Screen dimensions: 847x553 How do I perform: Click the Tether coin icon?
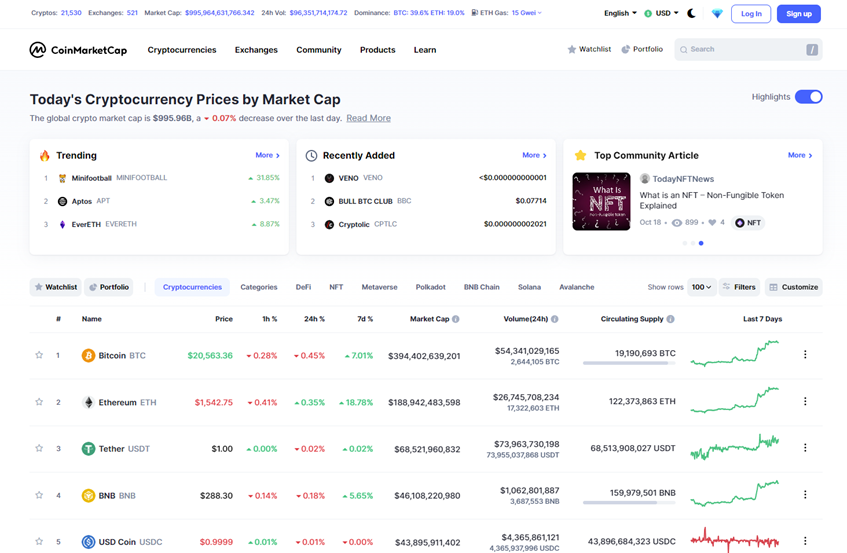tap(88, 449)
